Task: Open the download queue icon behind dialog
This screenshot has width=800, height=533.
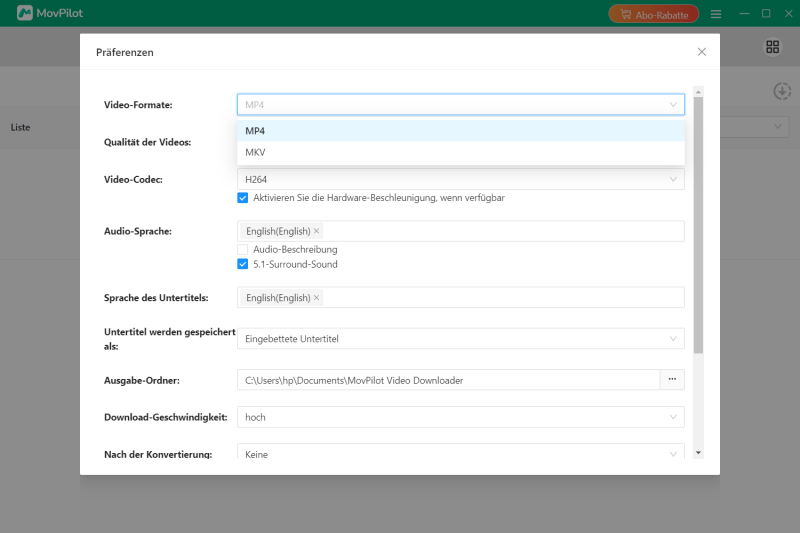Action: click(782, 91)
